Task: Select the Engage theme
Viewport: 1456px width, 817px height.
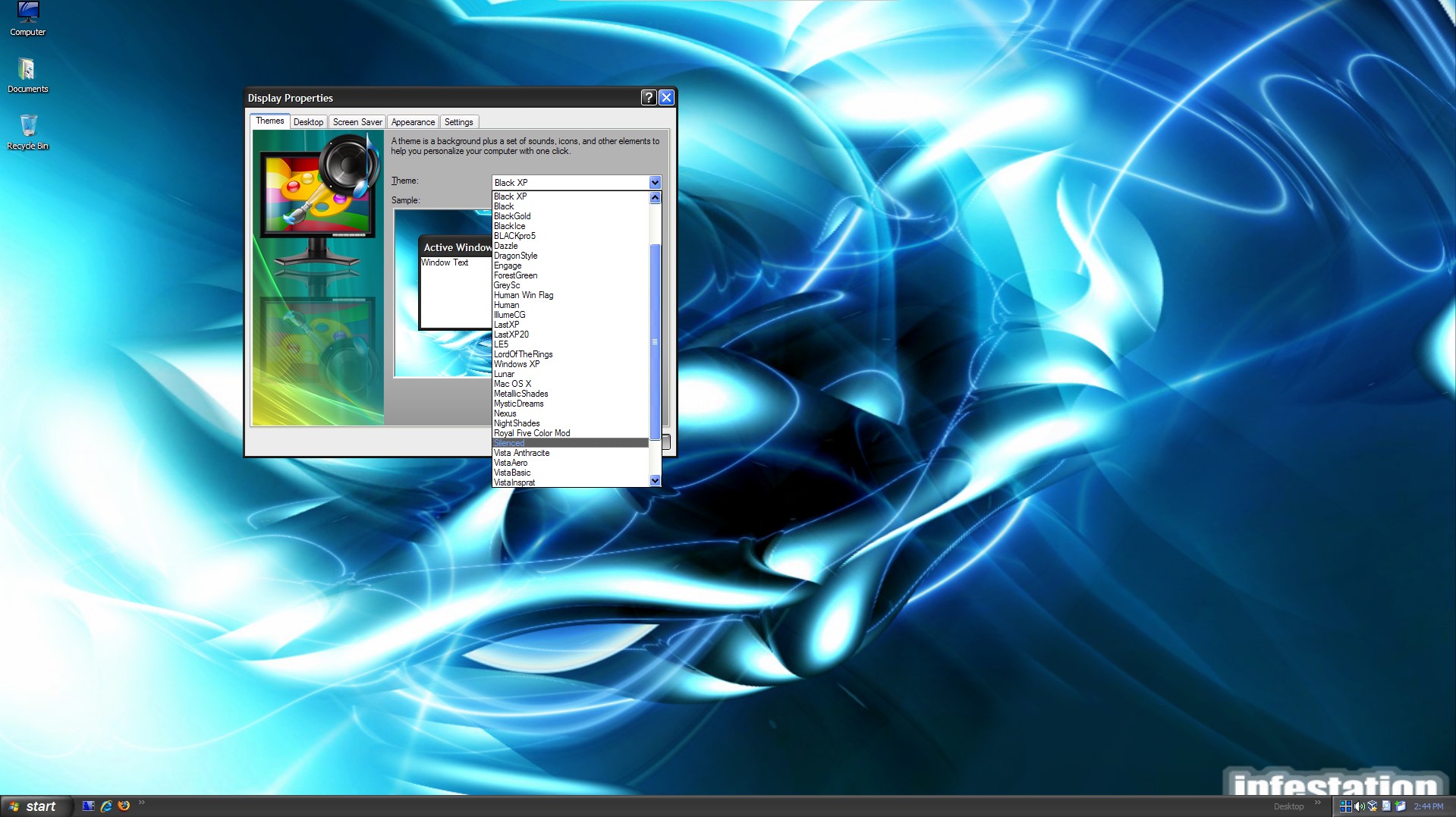Action: coord(571,266)
